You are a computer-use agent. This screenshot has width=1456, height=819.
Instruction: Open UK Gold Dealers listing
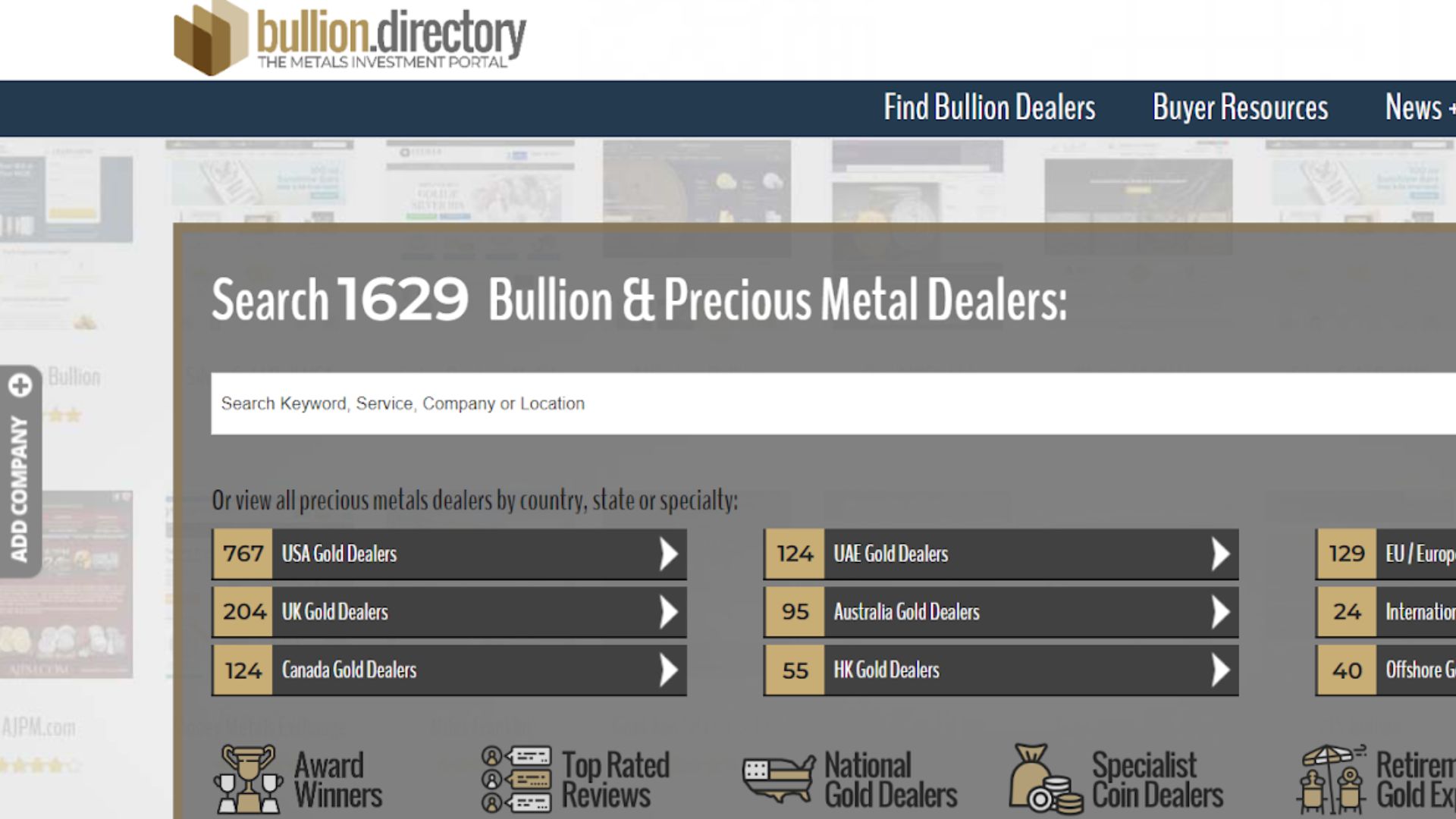tap(450, 612)
